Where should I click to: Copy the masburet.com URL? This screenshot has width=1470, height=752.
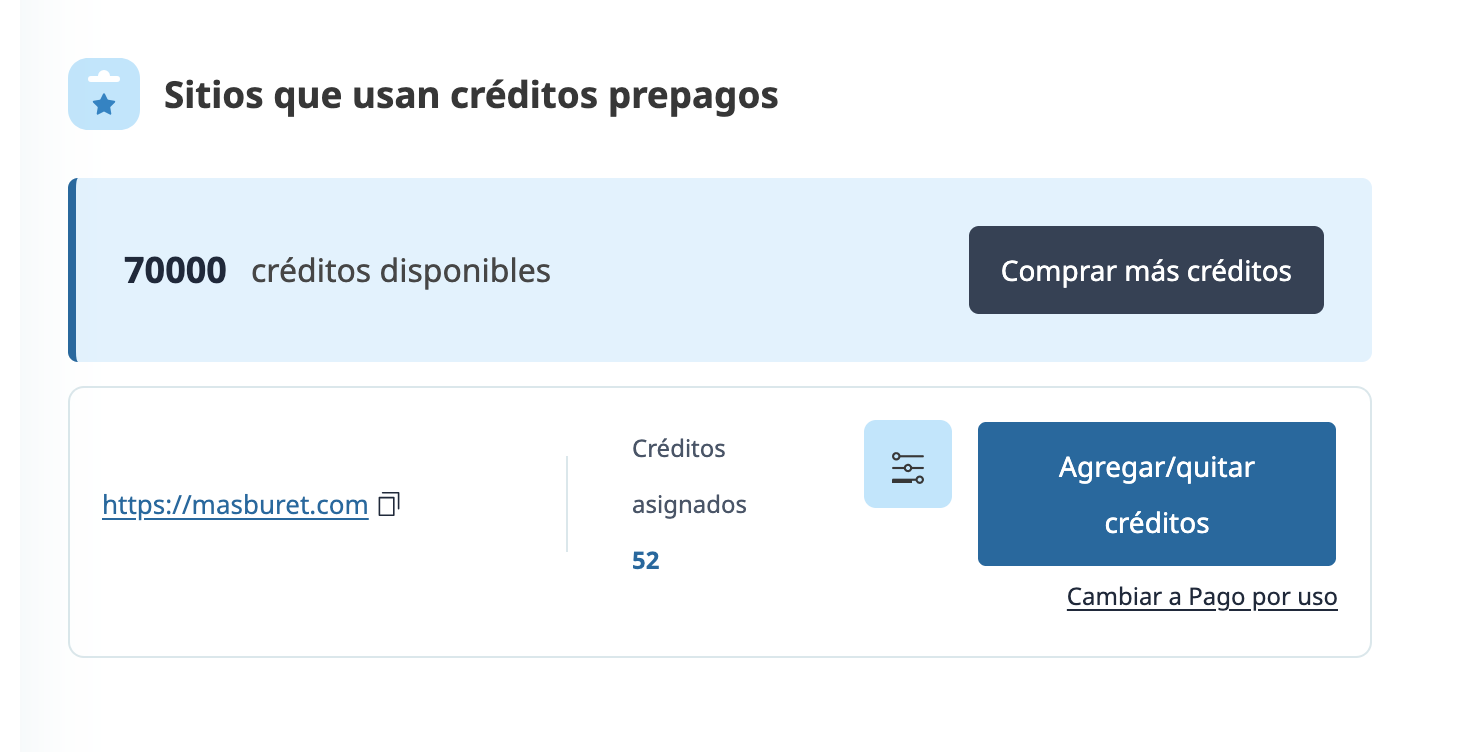[x=390, y=504]
